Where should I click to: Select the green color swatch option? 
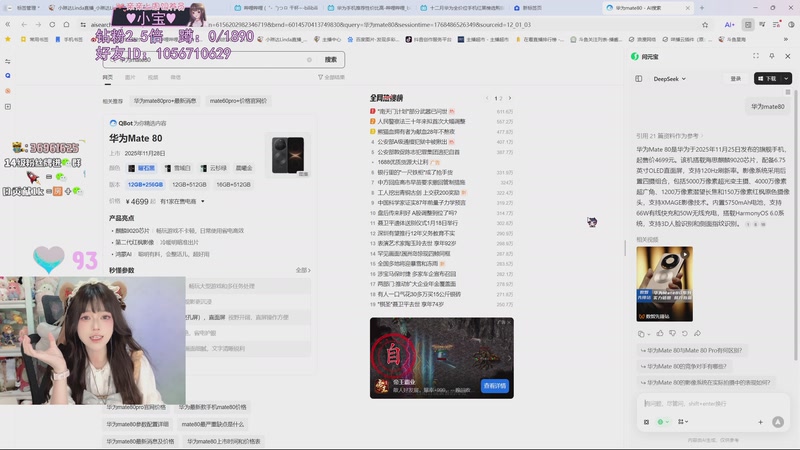click(x=213, y=168)
